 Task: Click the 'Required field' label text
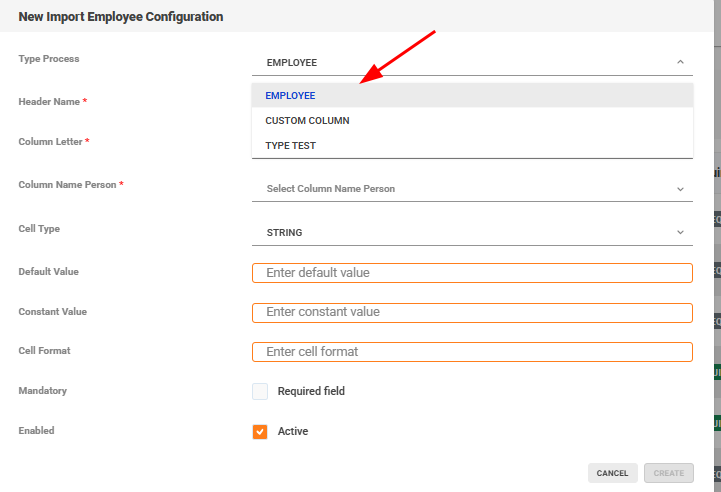311,391
